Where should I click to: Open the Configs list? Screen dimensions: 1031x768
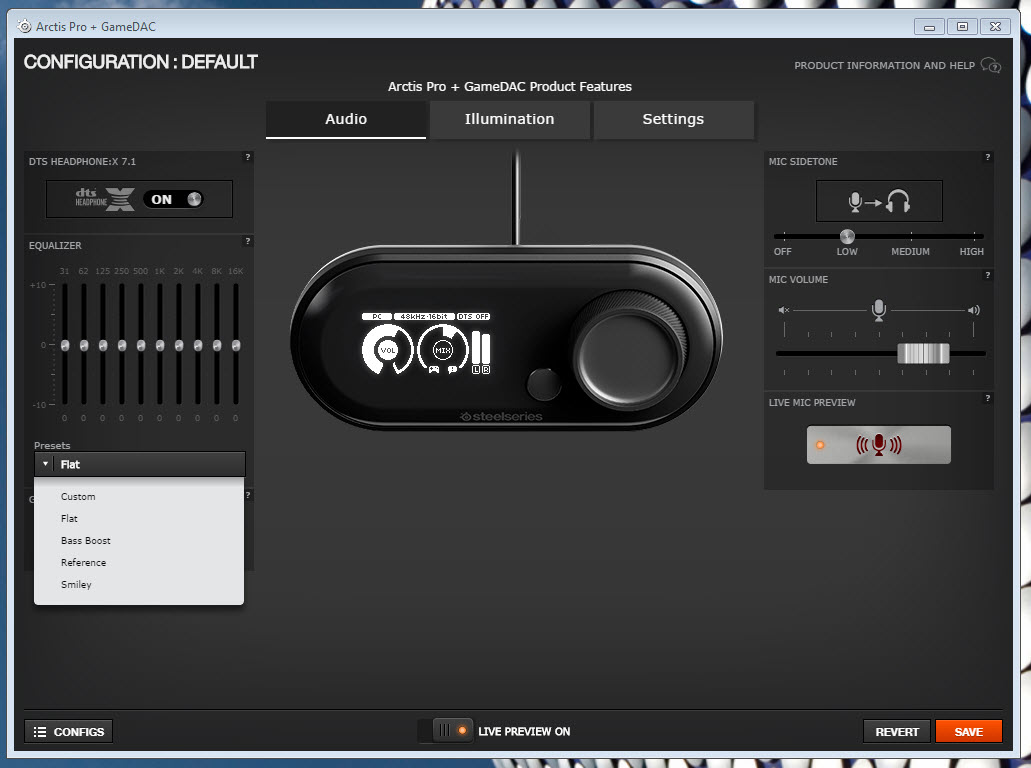(68, 731)
